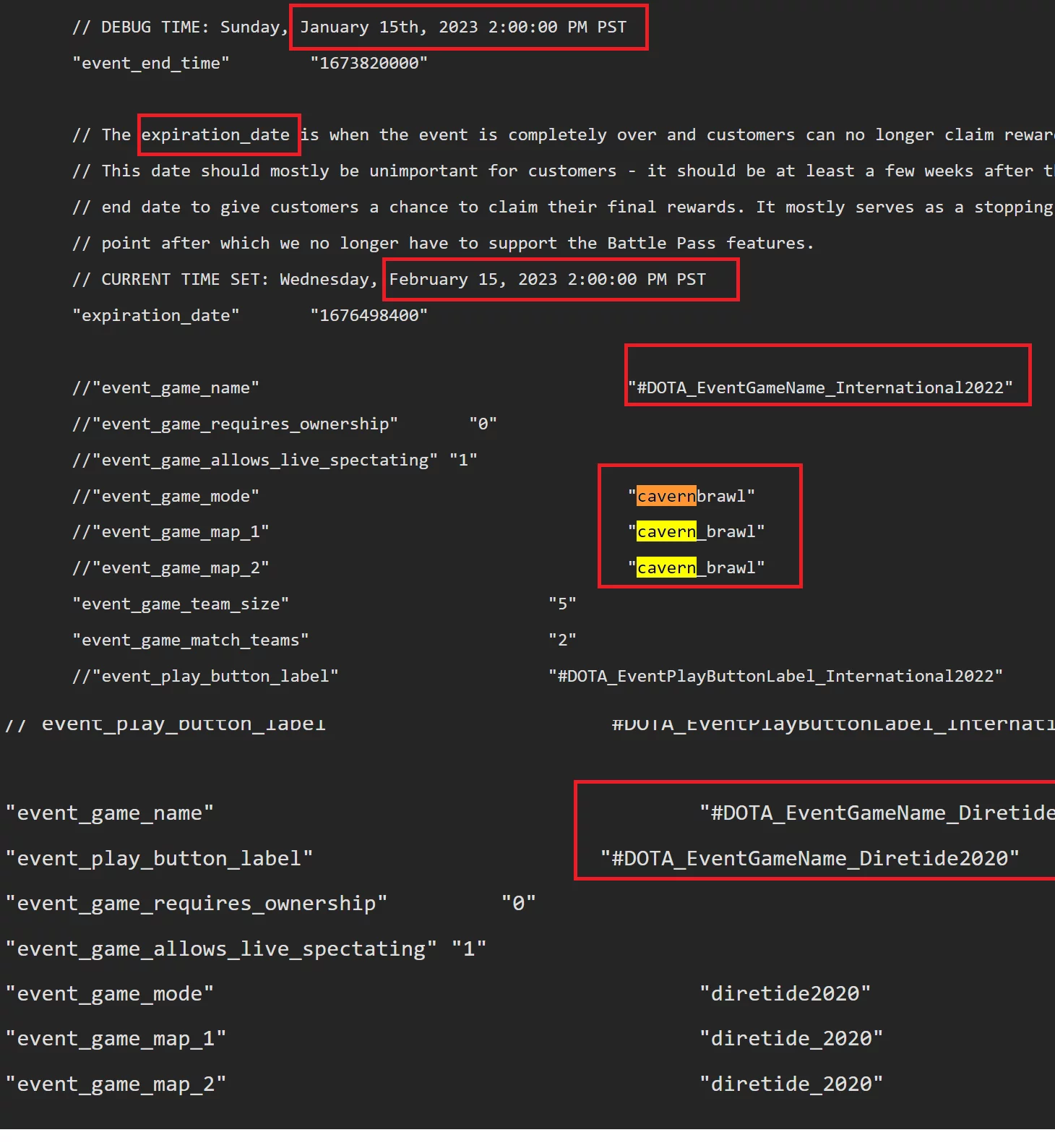
Task: Click yellow-highlighted cavern on the event_game_map_1 line
Action: [x=666, y=532]
